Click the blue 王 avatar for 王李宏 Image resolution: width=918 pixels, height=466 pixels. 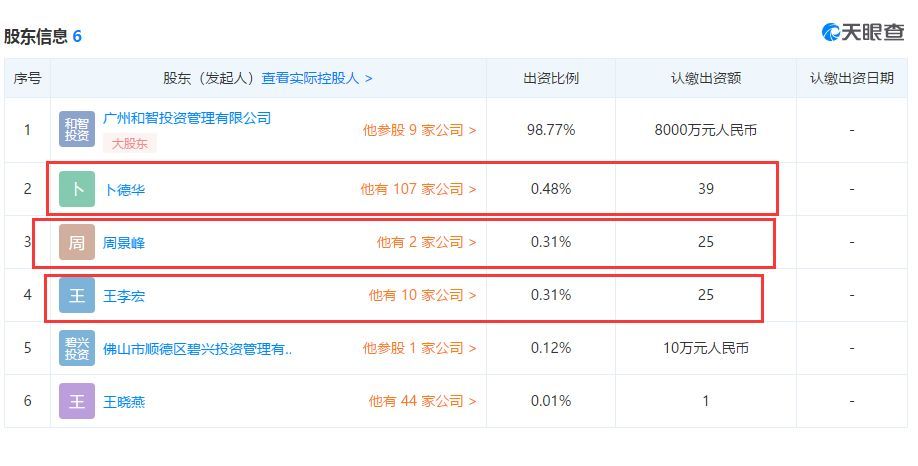[x=77, y=295]
